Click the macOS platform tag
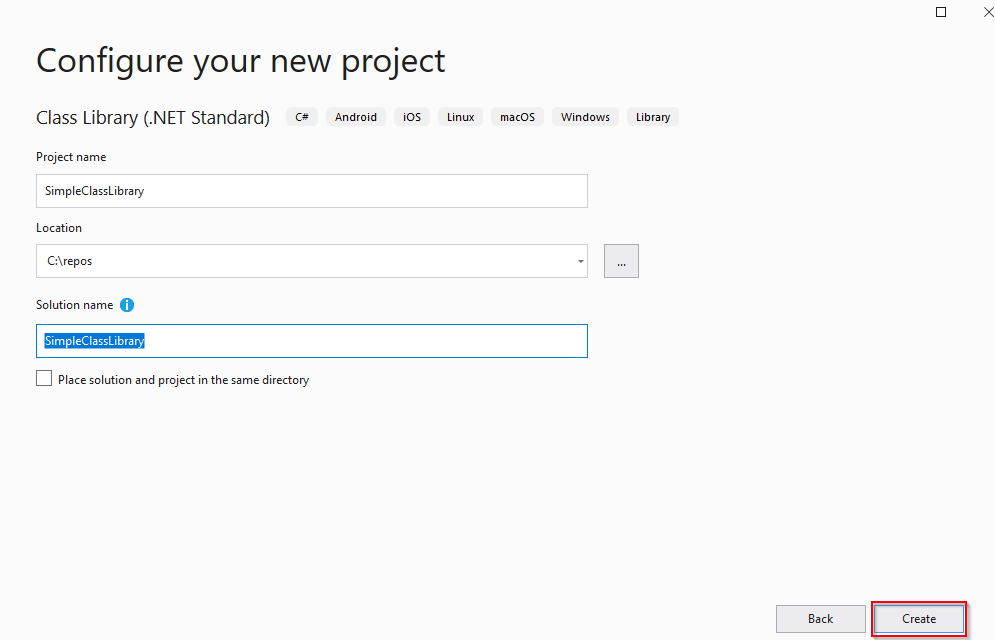995x640 pixels. pos(516,116)
